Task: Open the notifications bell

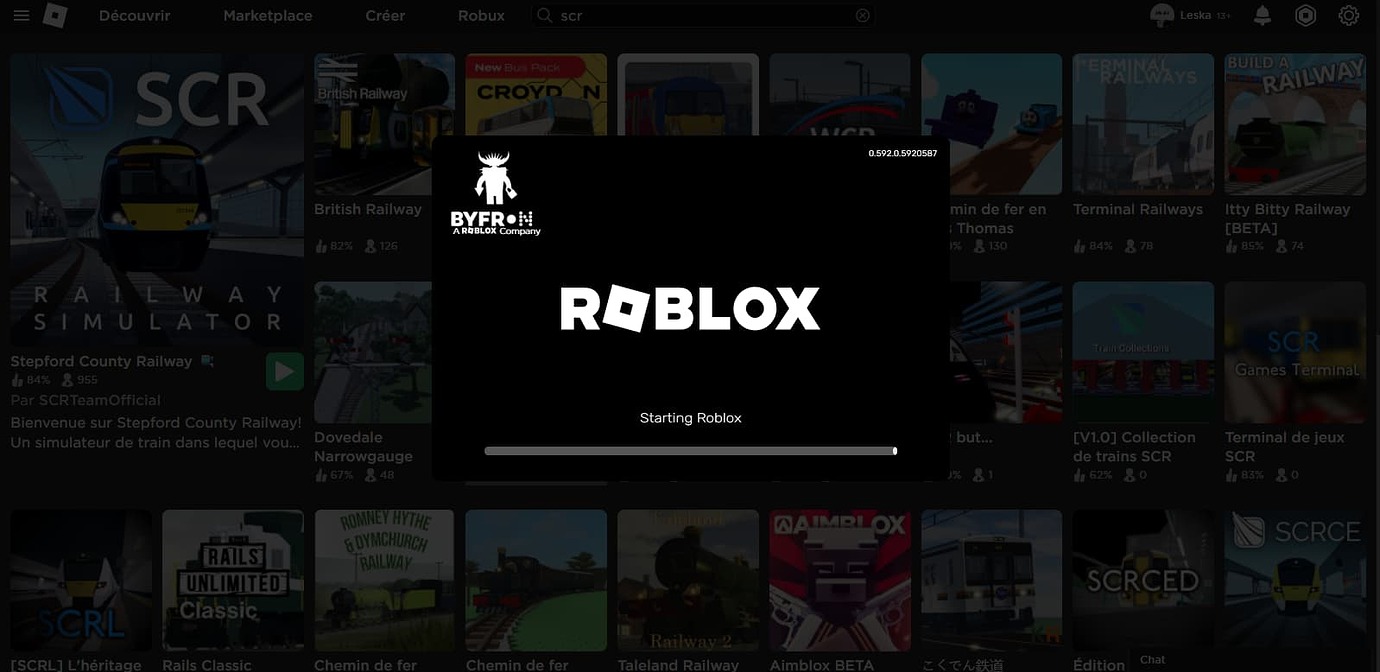Action: (1261, 15)
